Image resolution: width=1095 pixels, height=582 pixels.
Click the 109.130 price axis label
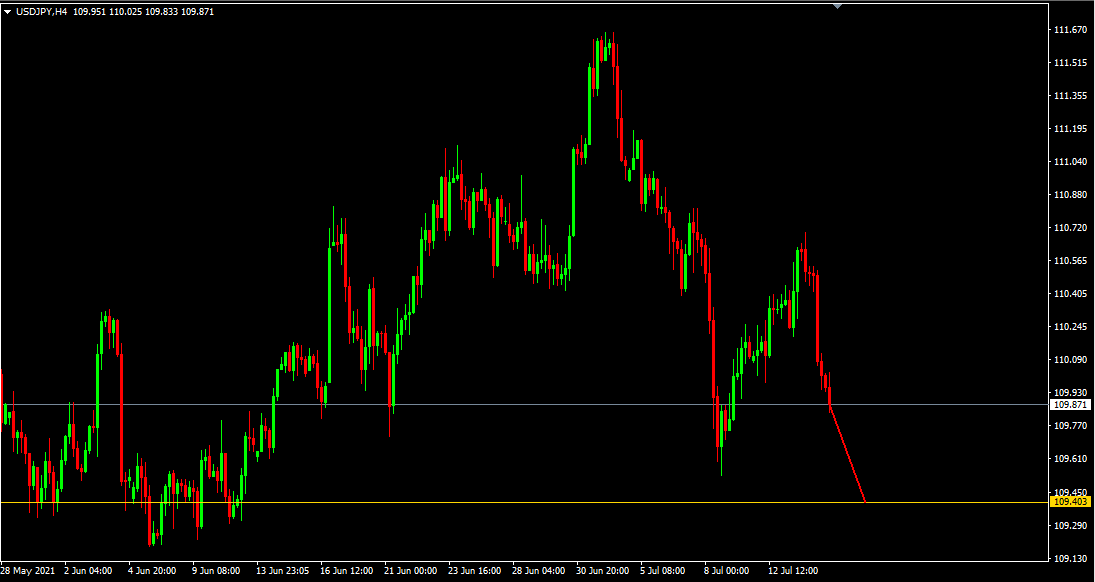pyautogui.click(x=1071, y=558)
